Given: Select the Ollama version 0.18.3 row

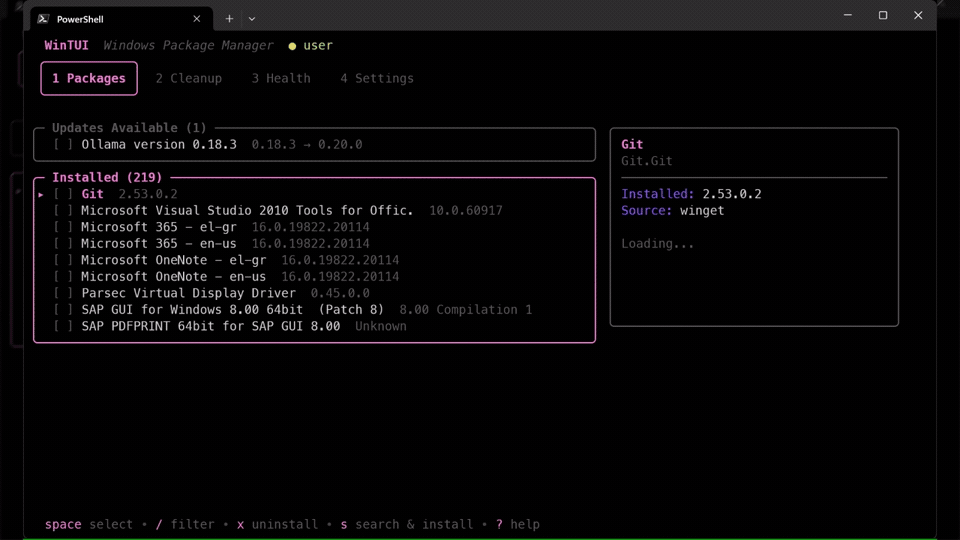Looking at the screenshot, I should click(314, 144).
